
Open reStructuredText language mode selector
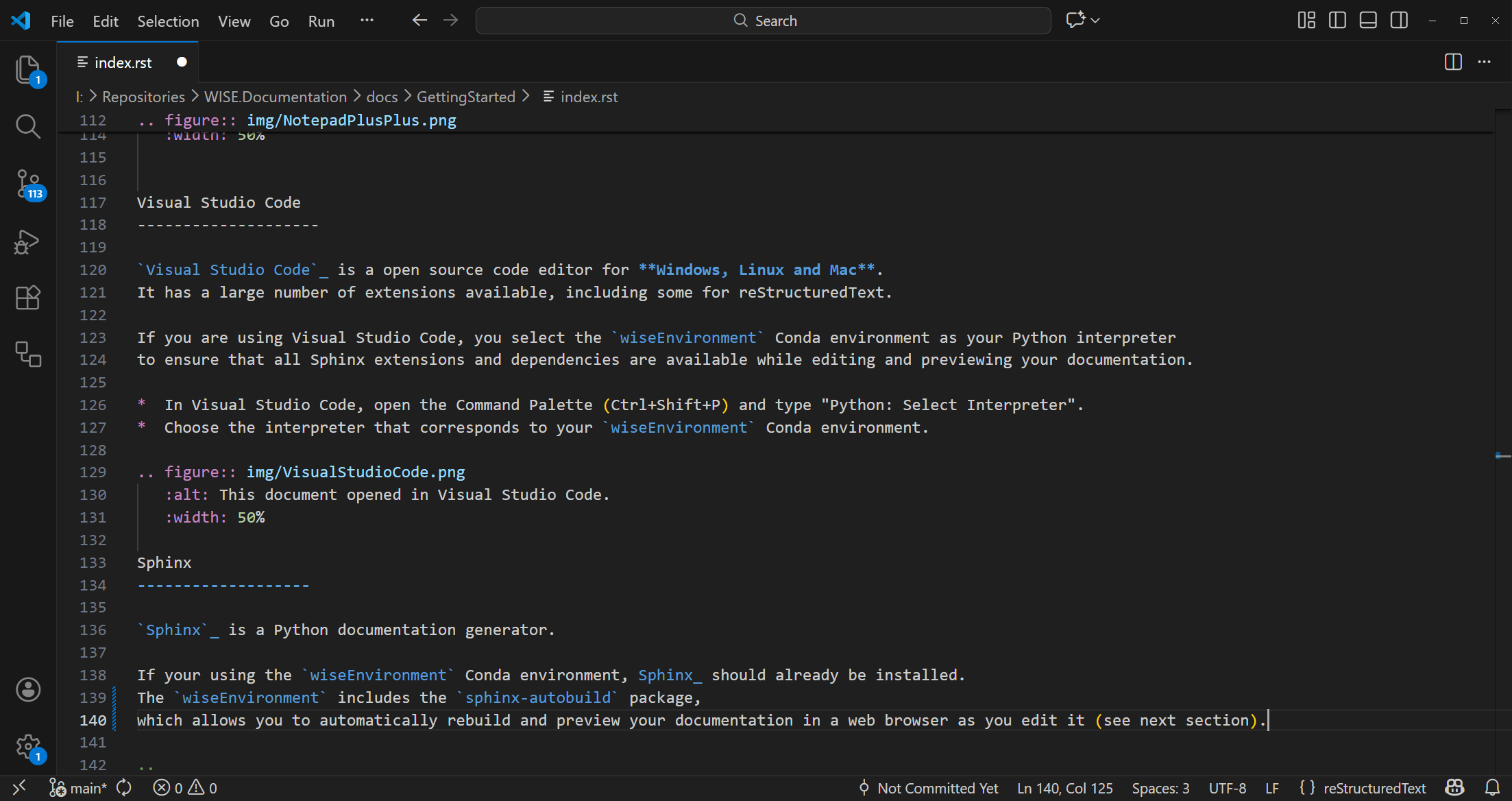1374,788
